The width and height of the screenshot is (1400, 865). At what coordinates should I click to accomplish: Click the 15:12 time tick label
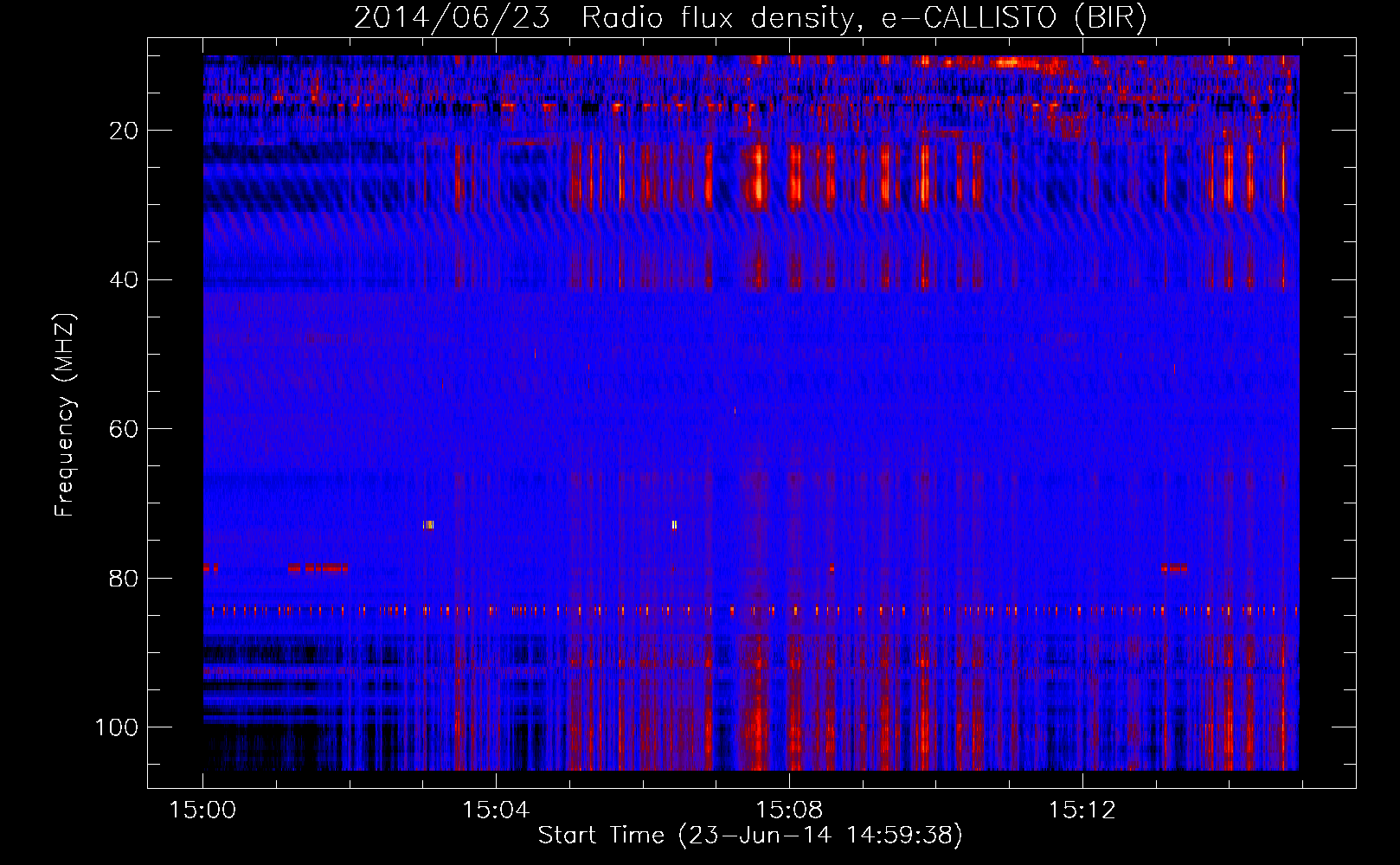click(x=1082, y=811)
